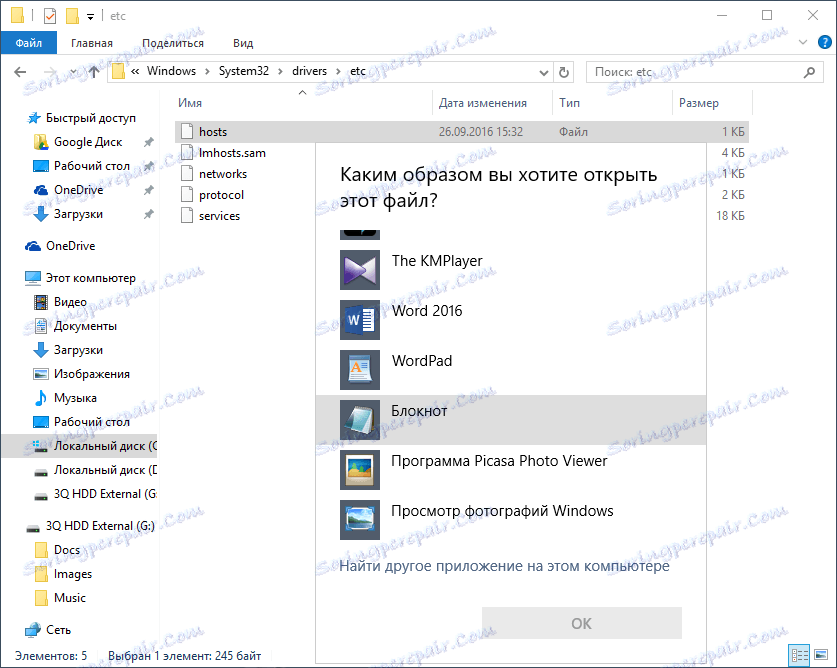Screen dimensions: 837x668
Task: Click the Windows photo viewer icon
Action: pyautogui.click(x=360, y=520)
